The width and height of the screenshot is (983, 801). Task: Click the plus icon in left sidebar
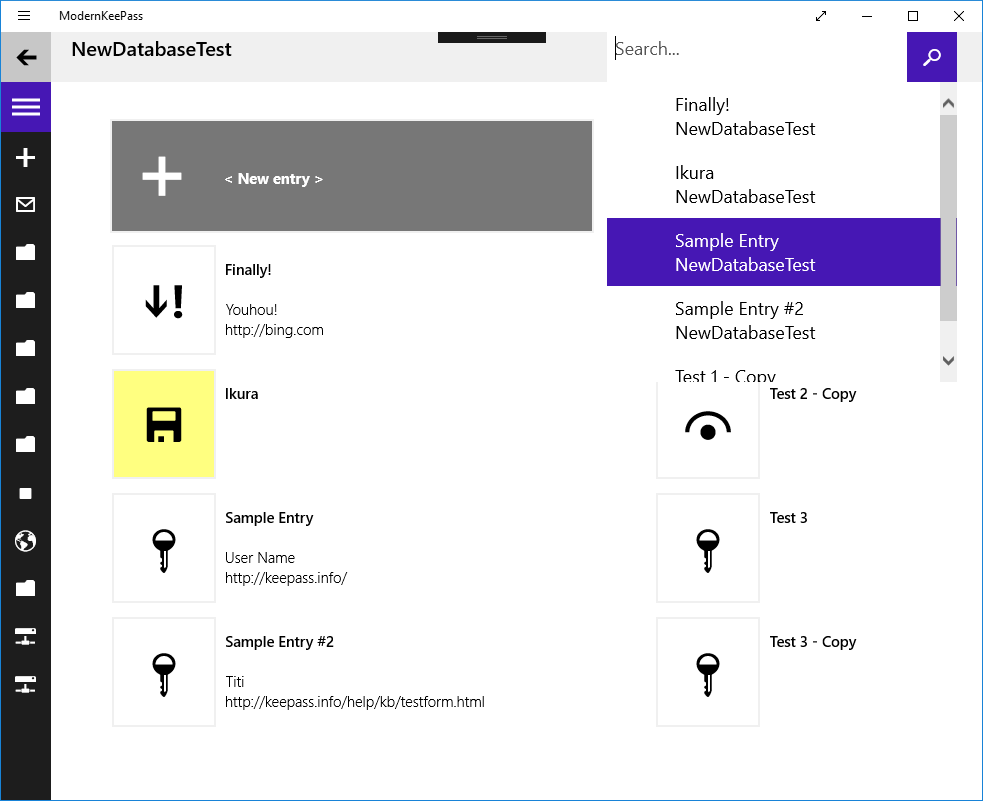[26, 157]
